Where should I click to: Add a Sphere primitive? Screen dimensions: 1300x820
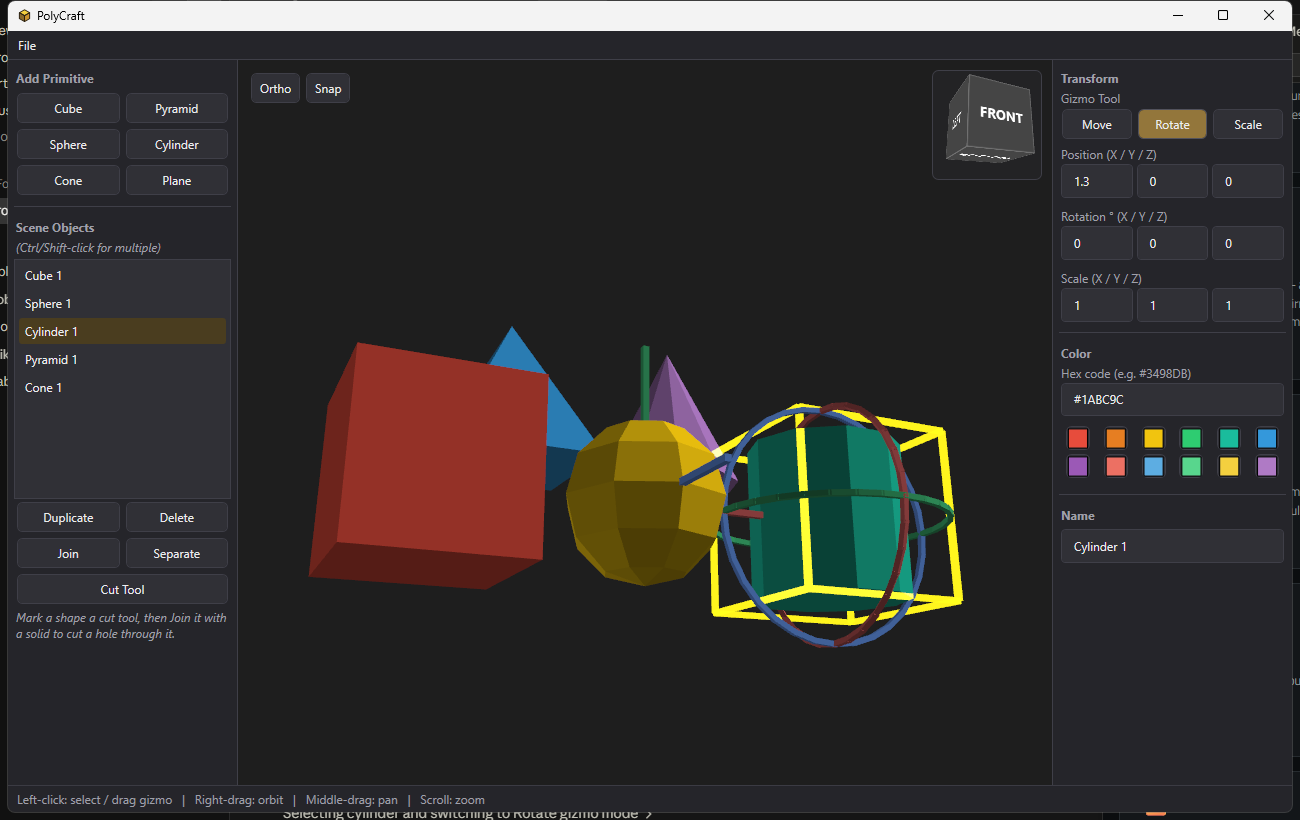[68, 144]
